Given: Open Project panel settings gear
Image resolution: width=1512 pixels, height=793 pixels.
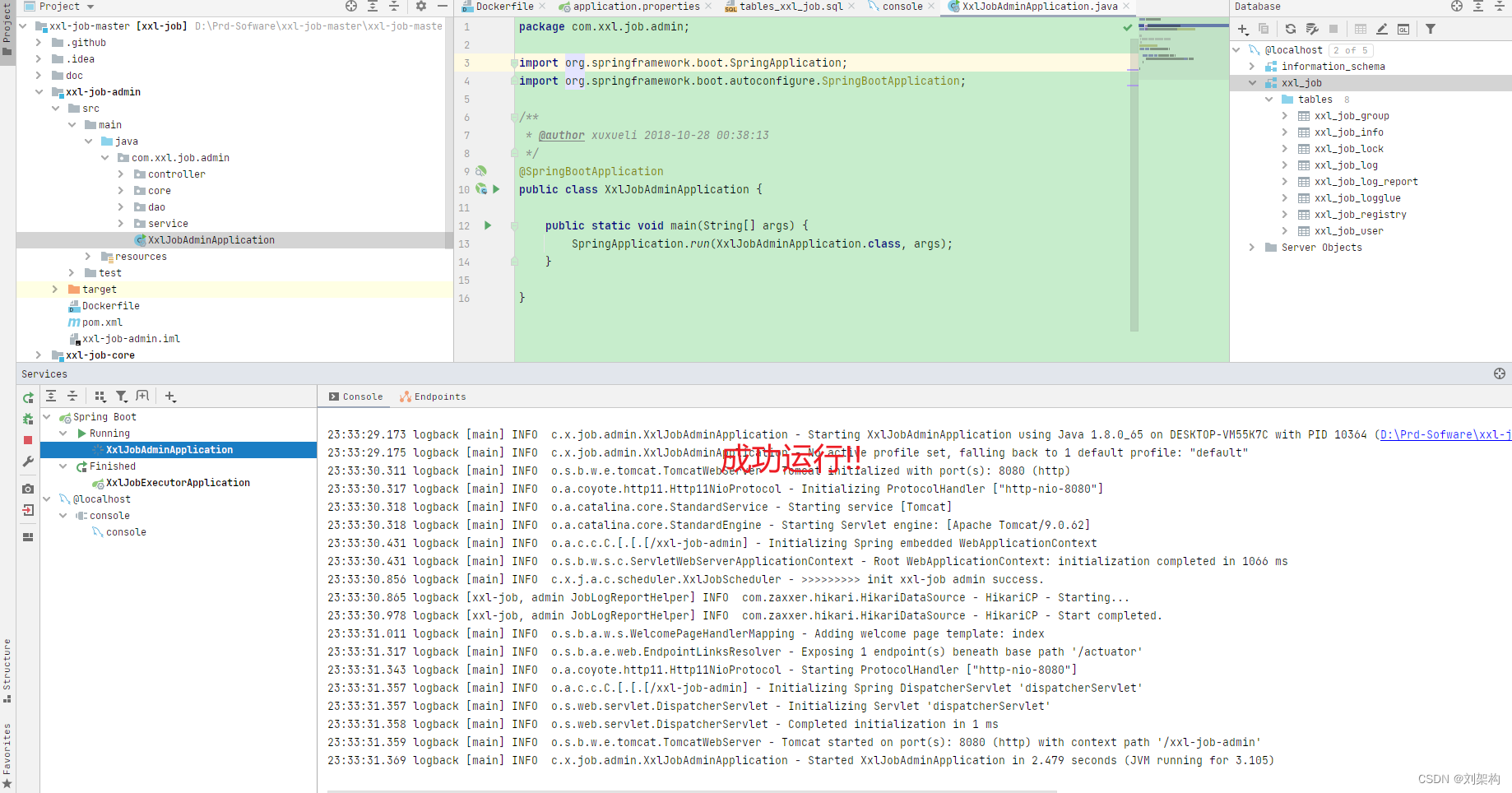Looking at the screenshot, I should pos(421,7).
